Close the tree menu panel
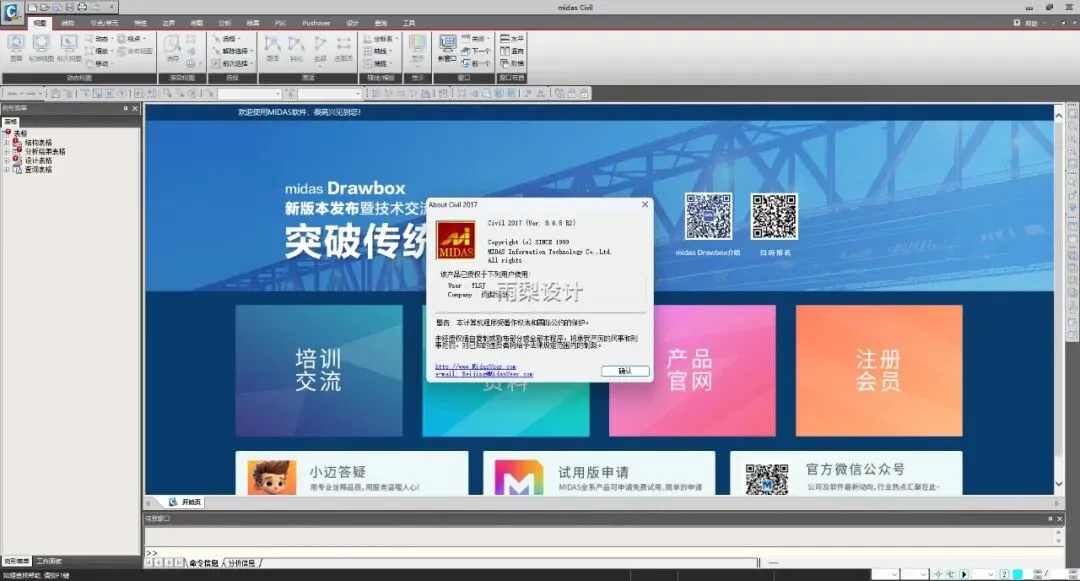 135,109
